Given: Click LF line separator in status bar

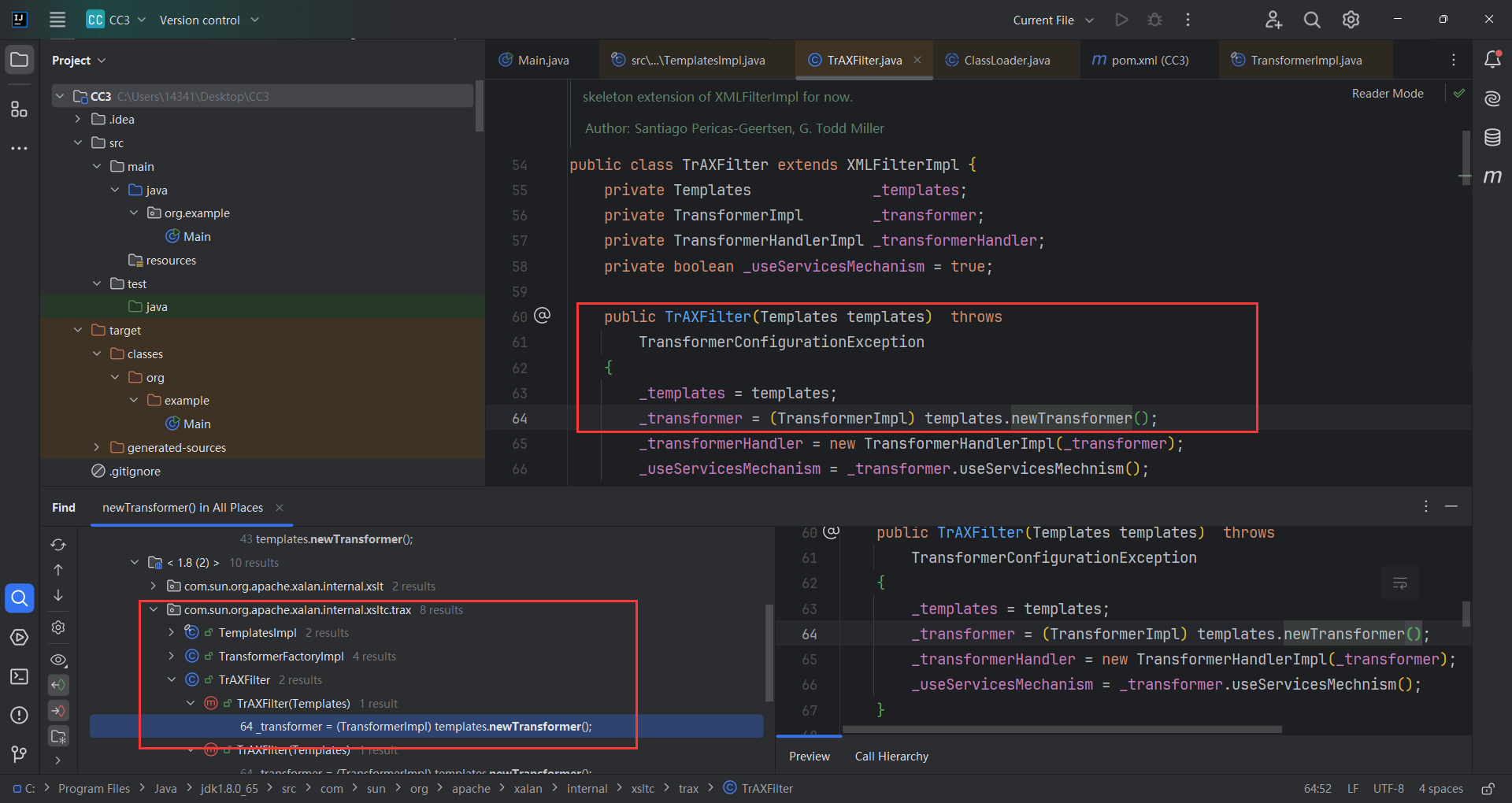Looking at the screenshot, I should point(1353,789).
